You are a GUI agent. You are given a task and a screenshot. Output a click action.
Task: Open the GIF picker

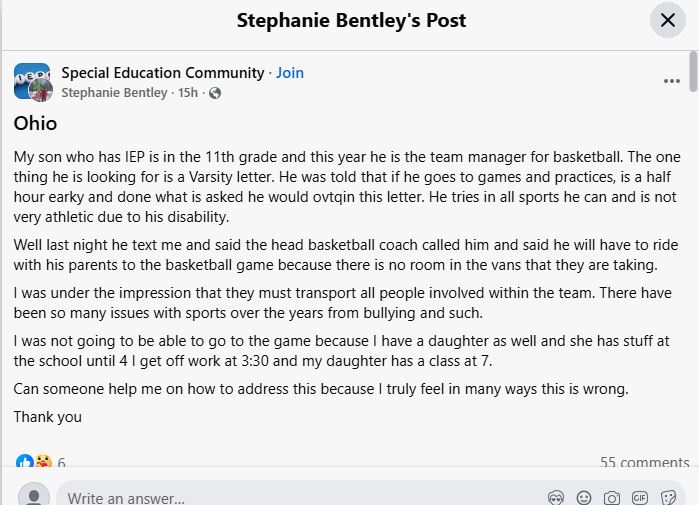pyautogui.click(x=640, y=497)
